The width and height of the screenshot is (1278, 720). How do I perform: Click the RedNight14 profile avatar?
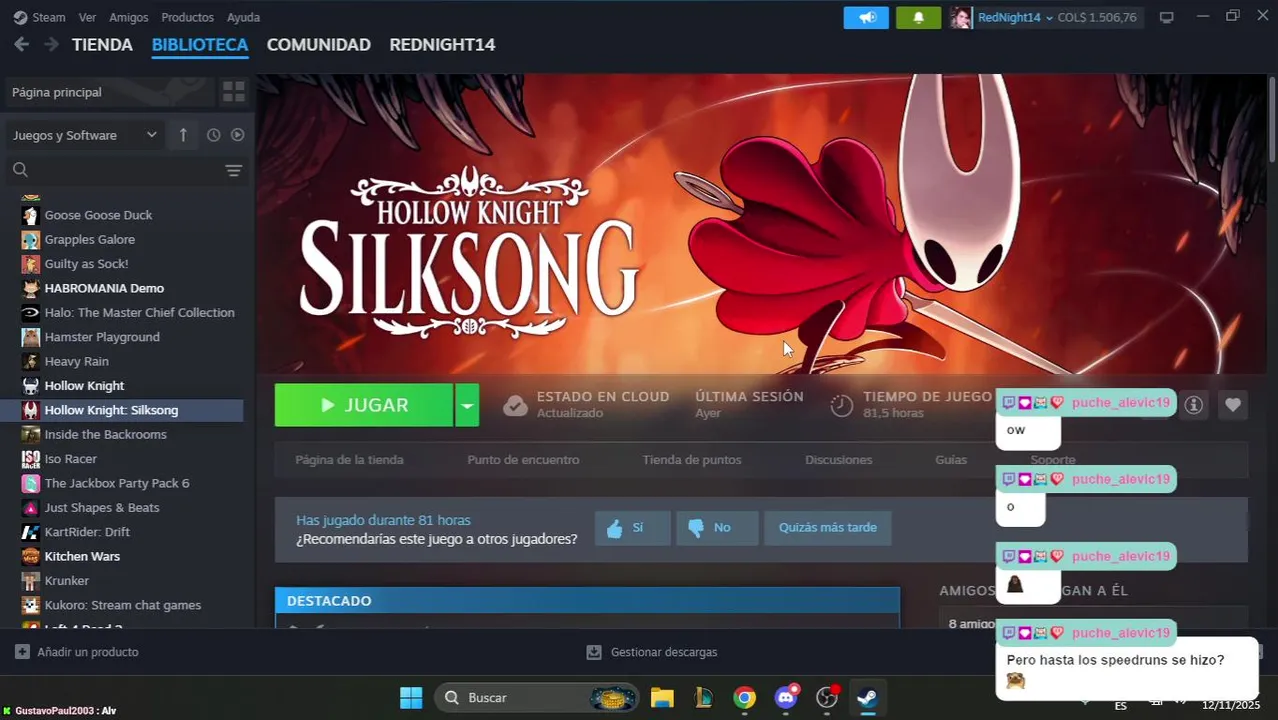[960, 18]
